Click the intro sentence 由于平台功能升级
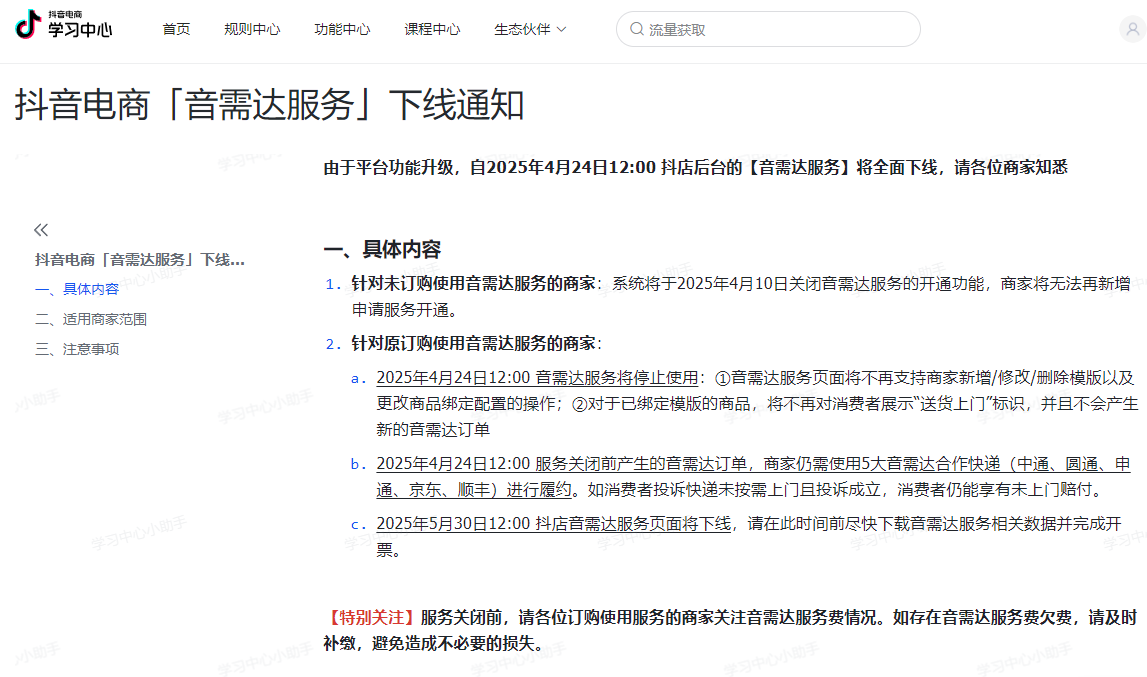1147x677 pixels. coord(388,168)
